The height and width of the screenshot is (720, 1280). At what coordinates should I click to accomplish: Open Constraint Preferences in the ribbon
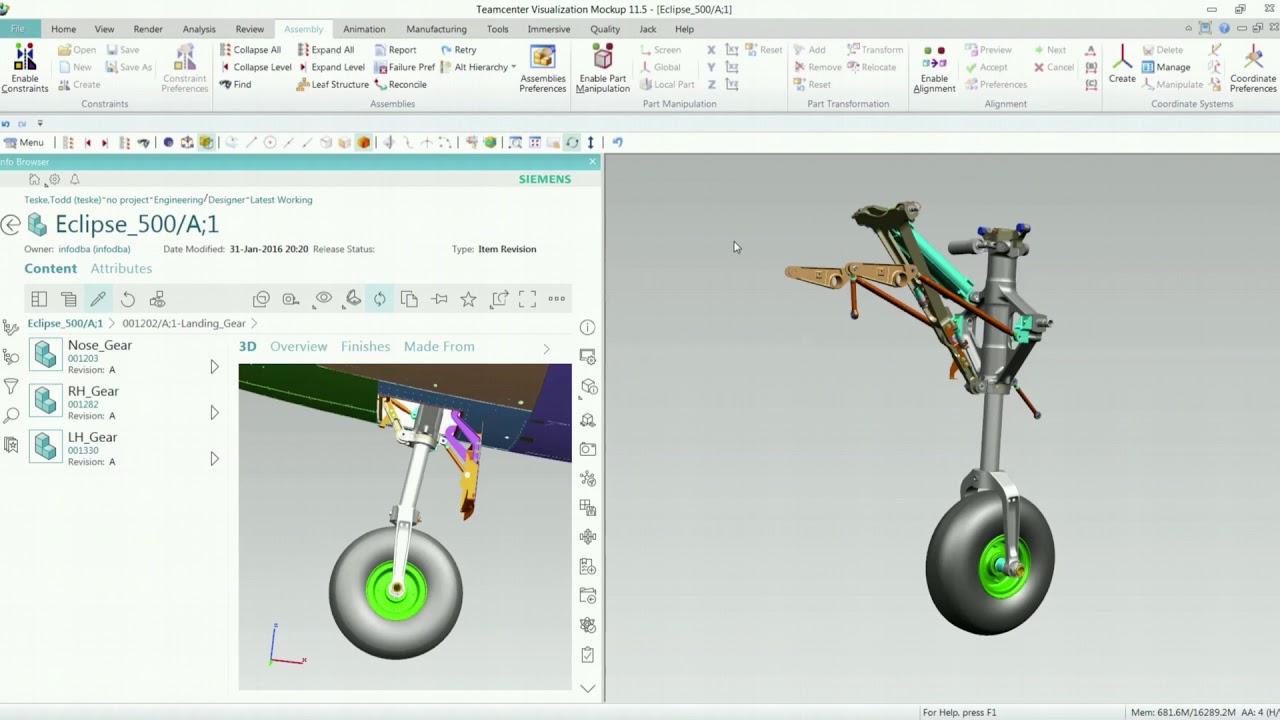click(185, 69)
